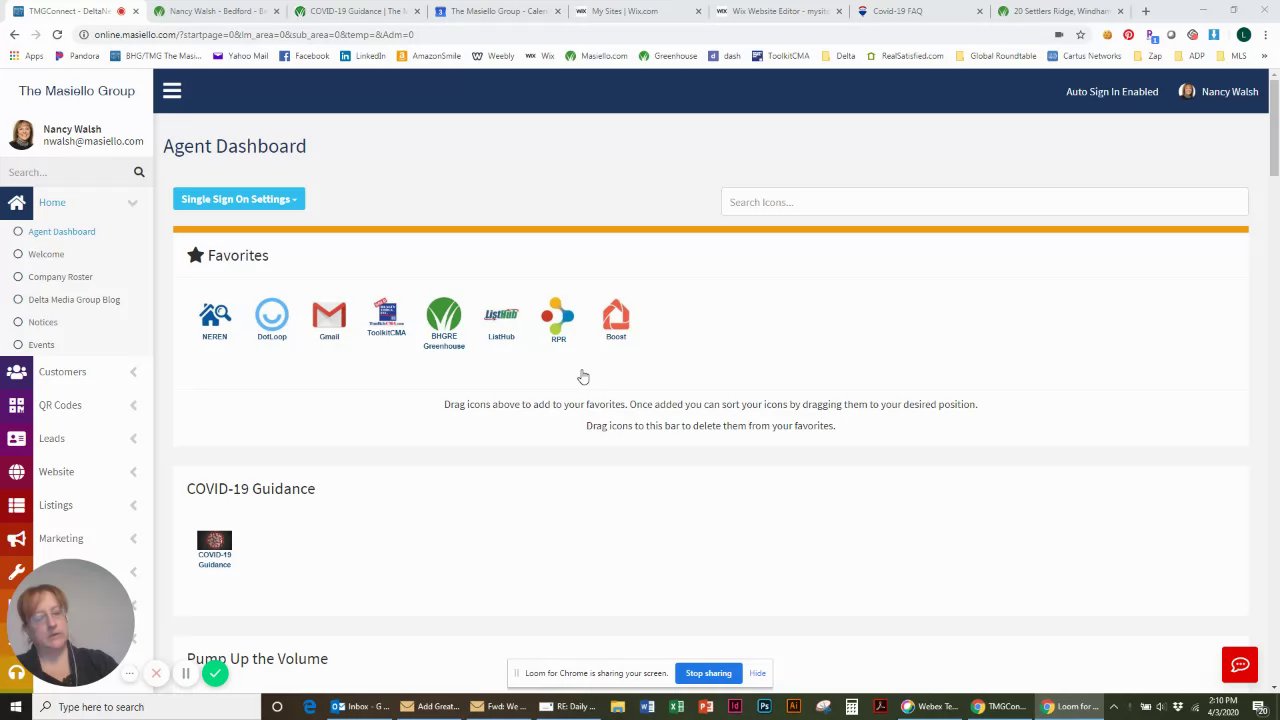
Task: Expand the Listings menu arrow
Action: pos(133,505)
